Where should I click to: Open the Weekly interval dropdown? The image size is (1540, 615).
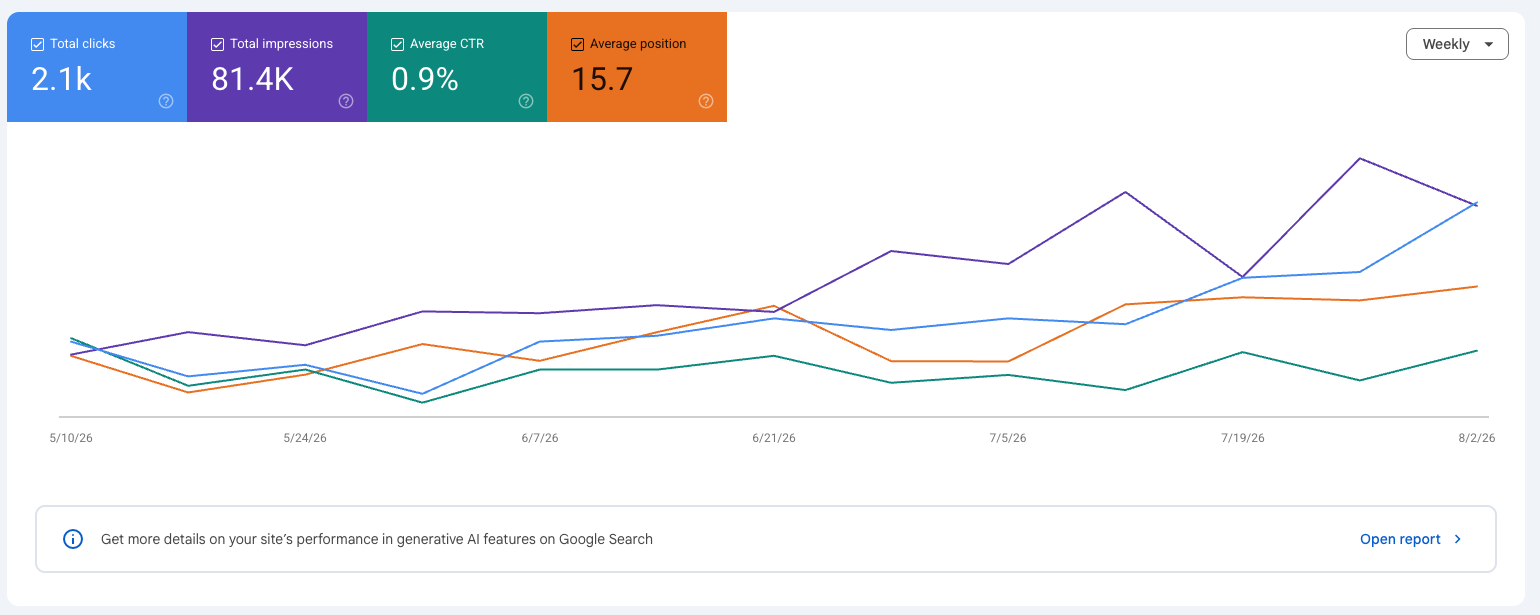(x=1457, y=44)
